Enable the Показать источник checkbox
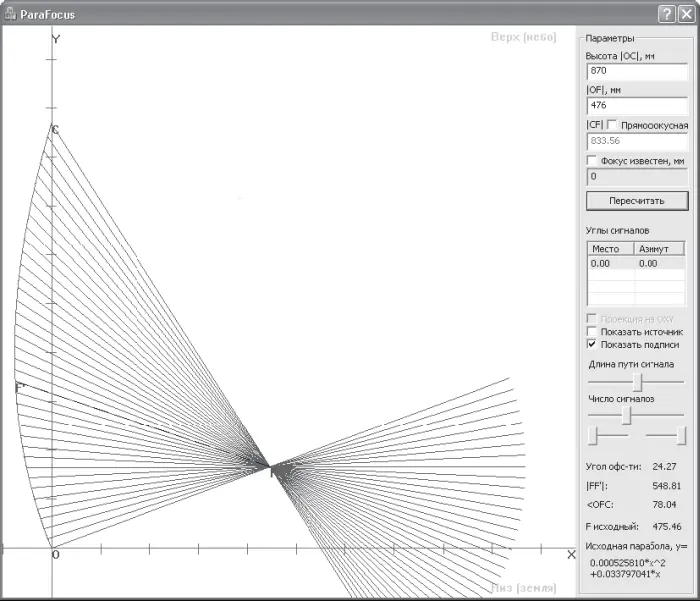 592,332
